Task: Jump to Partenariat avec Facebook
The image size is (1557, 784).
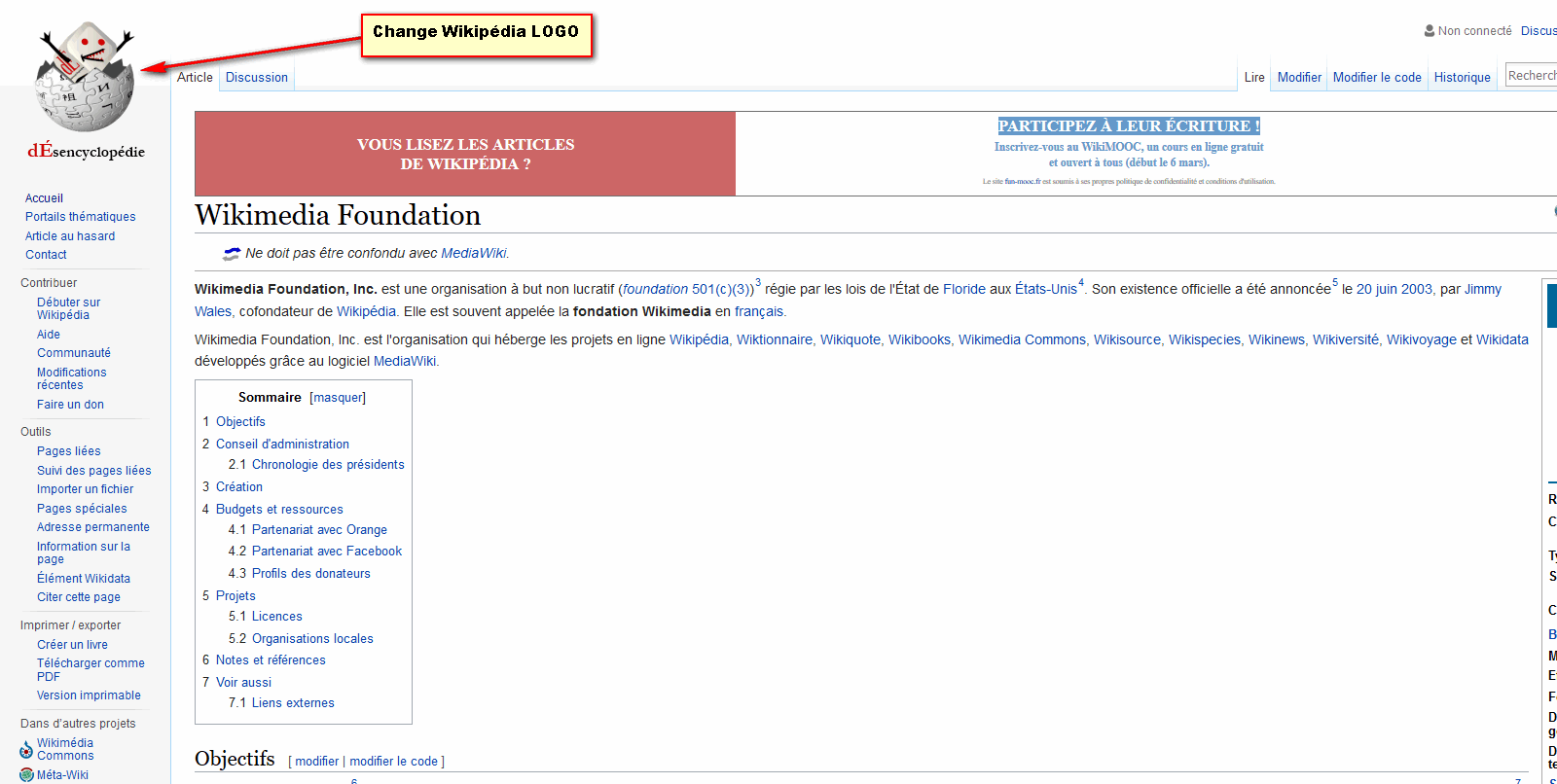Action: click(327, 552)
